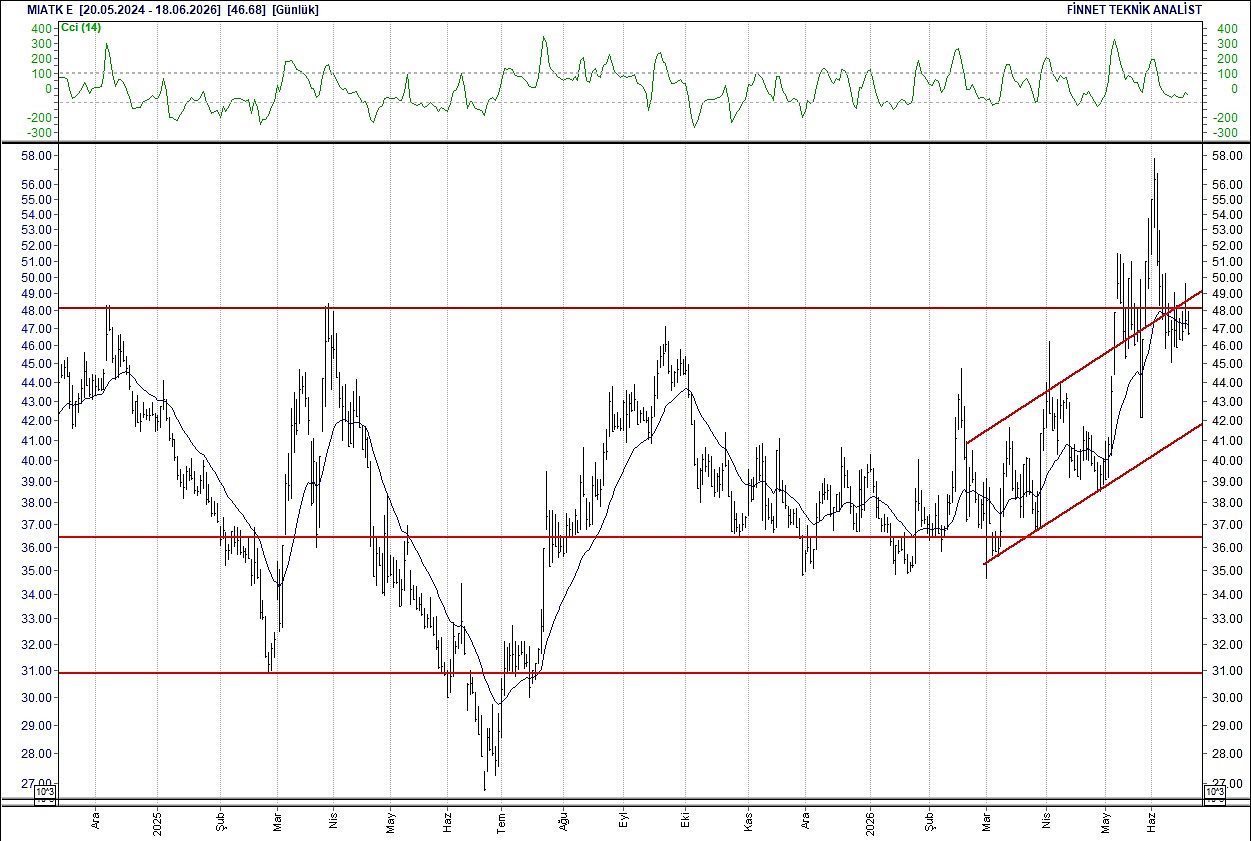Click the last price value 46.68

(x=246, y=9)
